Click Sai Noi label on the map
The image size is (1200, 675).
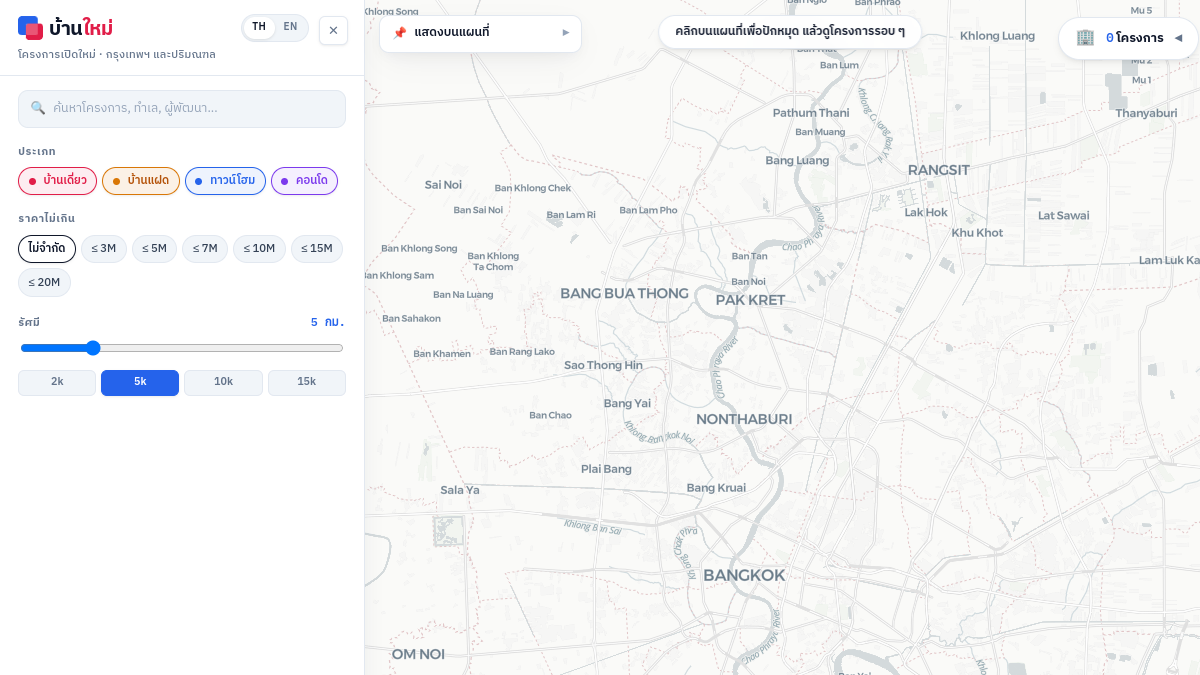[x=443, y=185]
